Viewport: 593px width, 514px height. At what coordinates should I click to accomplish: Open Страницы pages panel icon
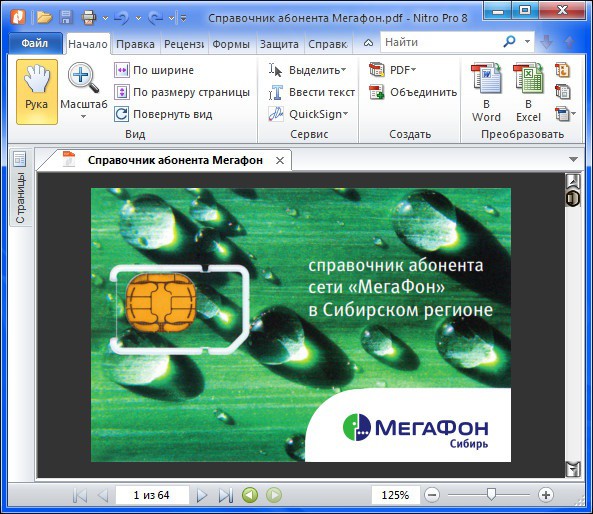pyautogui.click(x=20, y=159)
